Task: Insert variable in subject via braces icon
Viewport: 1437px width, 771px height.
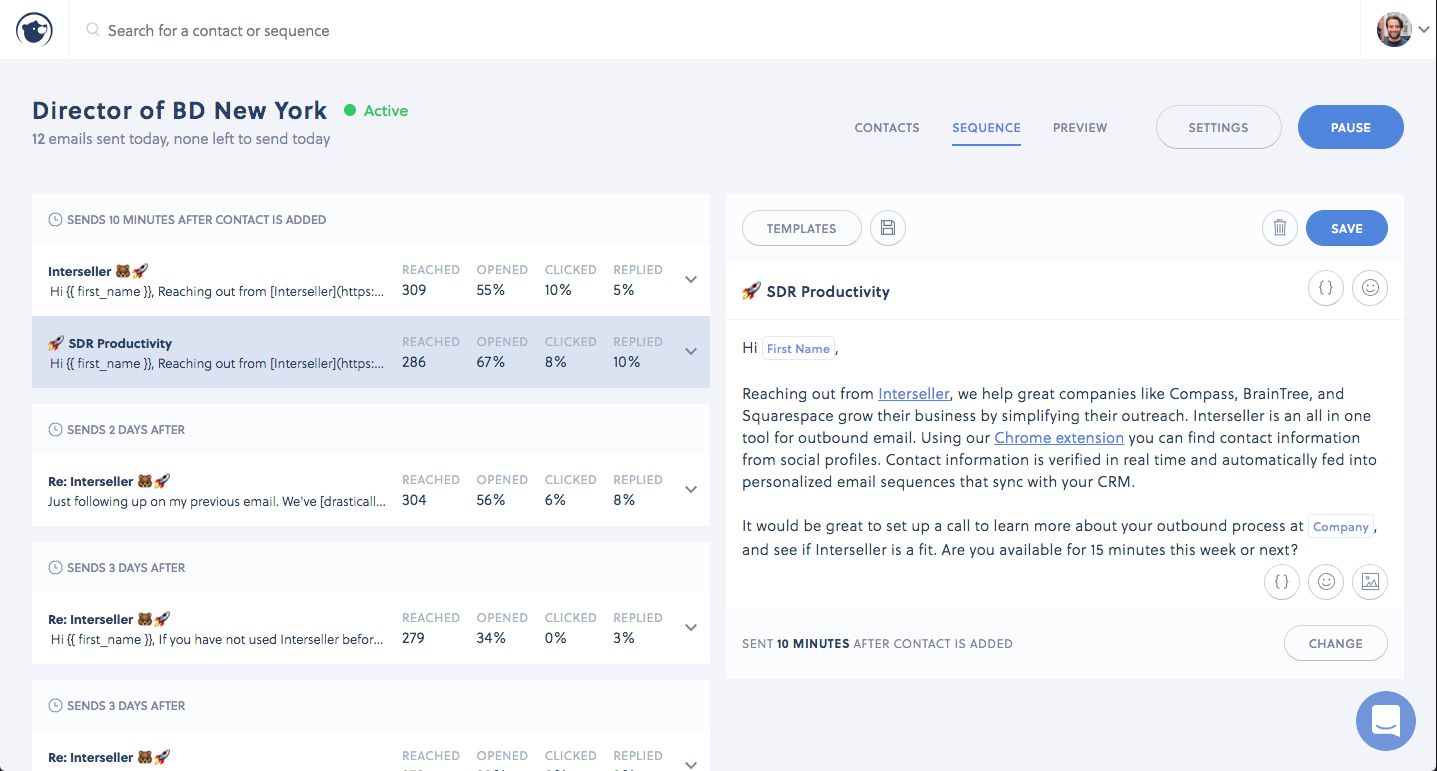Action: [x=1326, y=288]
